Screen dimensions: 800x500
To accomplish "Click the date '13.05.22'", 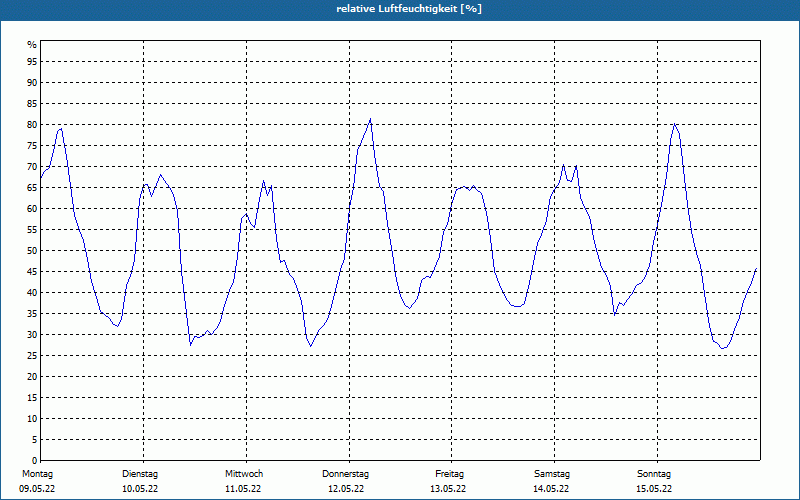I will coord(448,489).
